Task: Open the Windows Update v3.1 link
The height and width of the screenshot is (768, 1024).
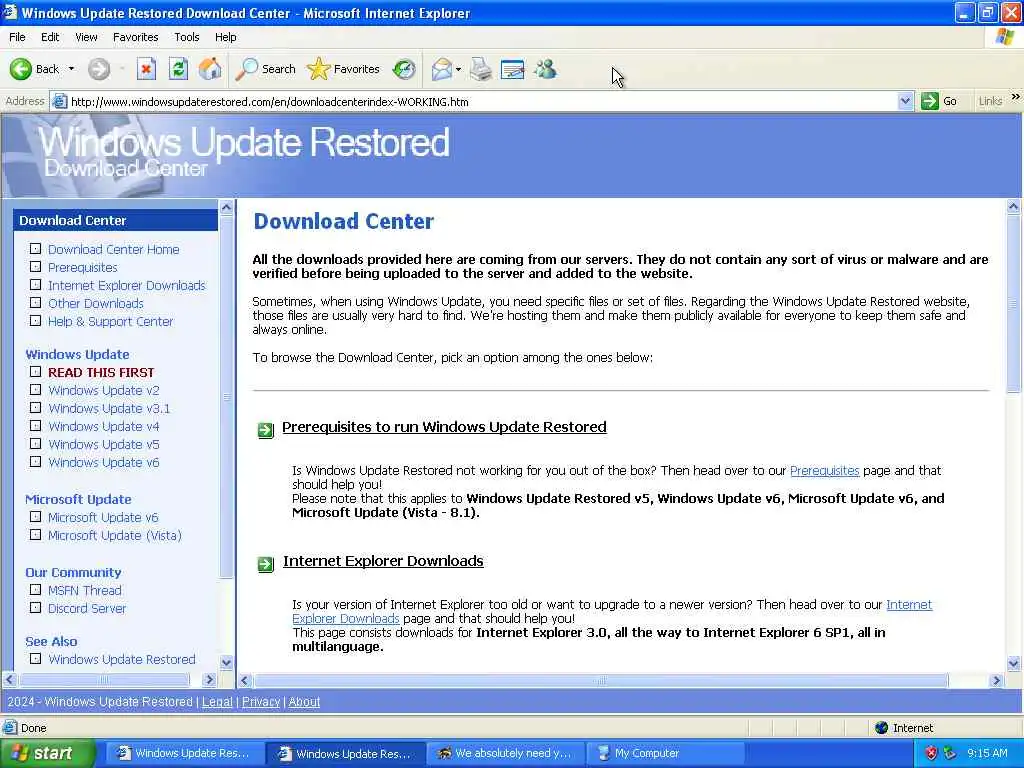Action: pos(109,408)
